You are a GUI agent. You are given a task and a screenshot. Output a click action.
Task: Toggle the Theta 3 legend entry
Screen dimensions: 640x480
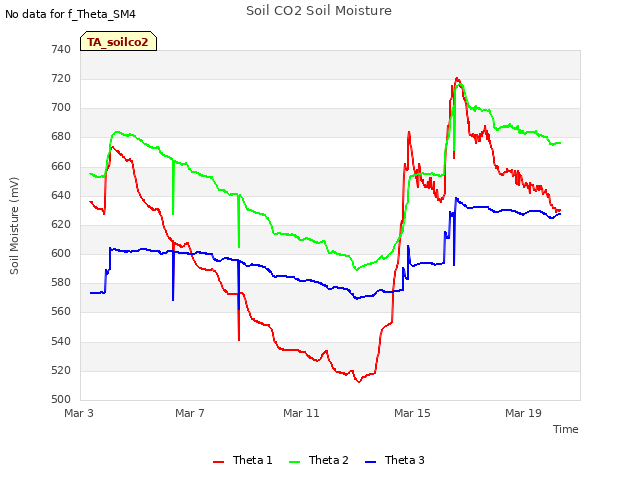click(x=395, y=460)
